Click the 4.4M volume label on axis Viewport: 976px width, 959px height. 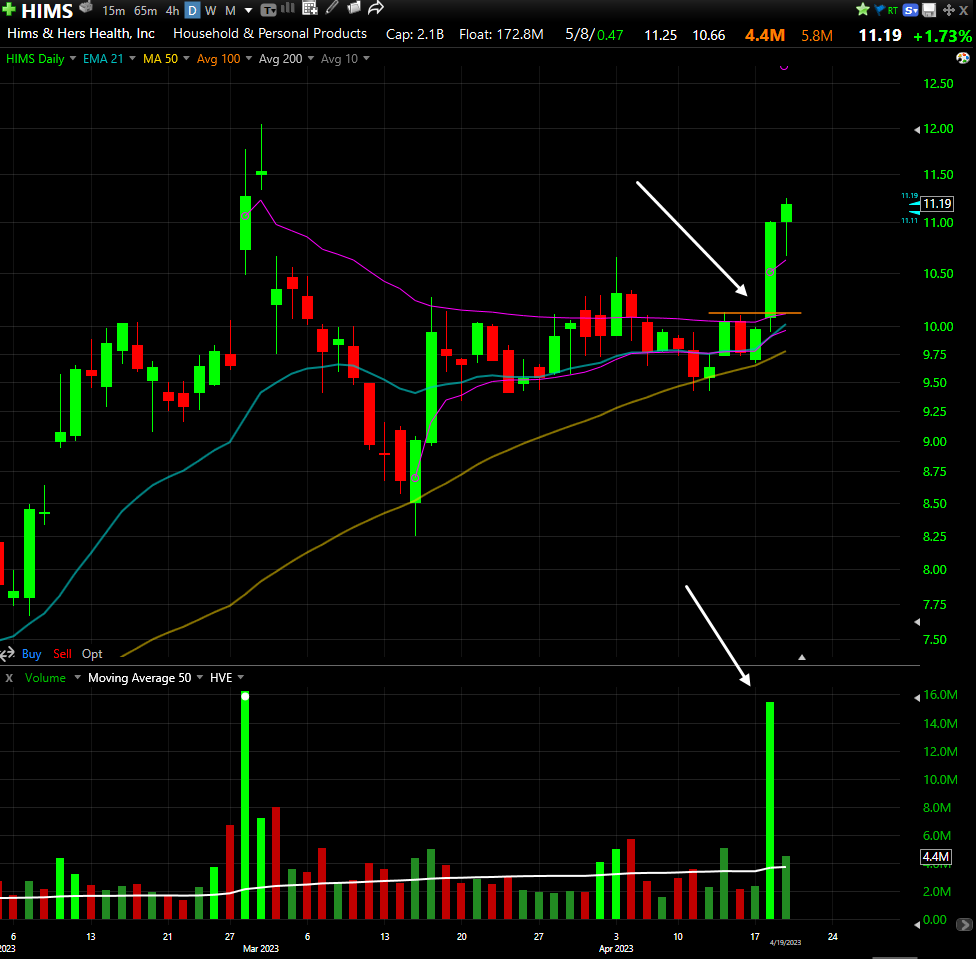pos(936,857)
